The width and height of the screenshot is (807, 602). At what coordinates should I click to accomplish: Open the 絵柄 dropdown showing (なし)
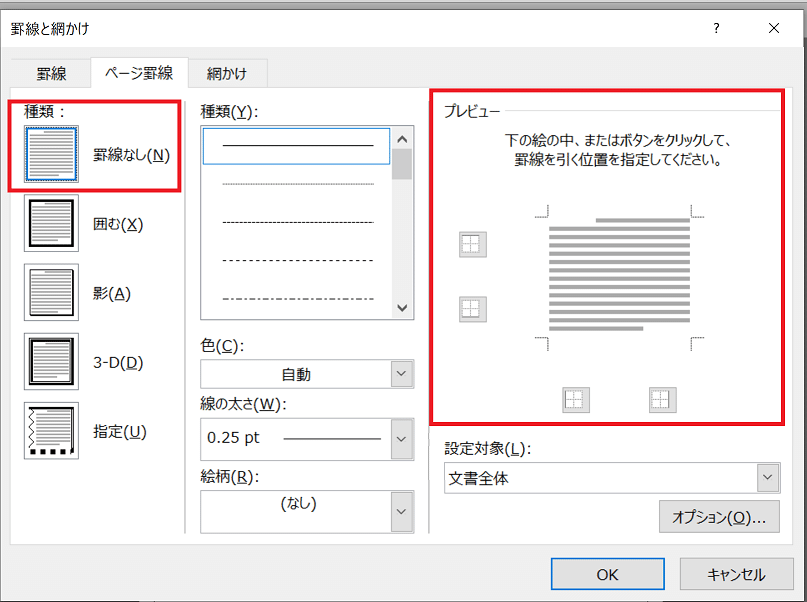pos(307,511)
